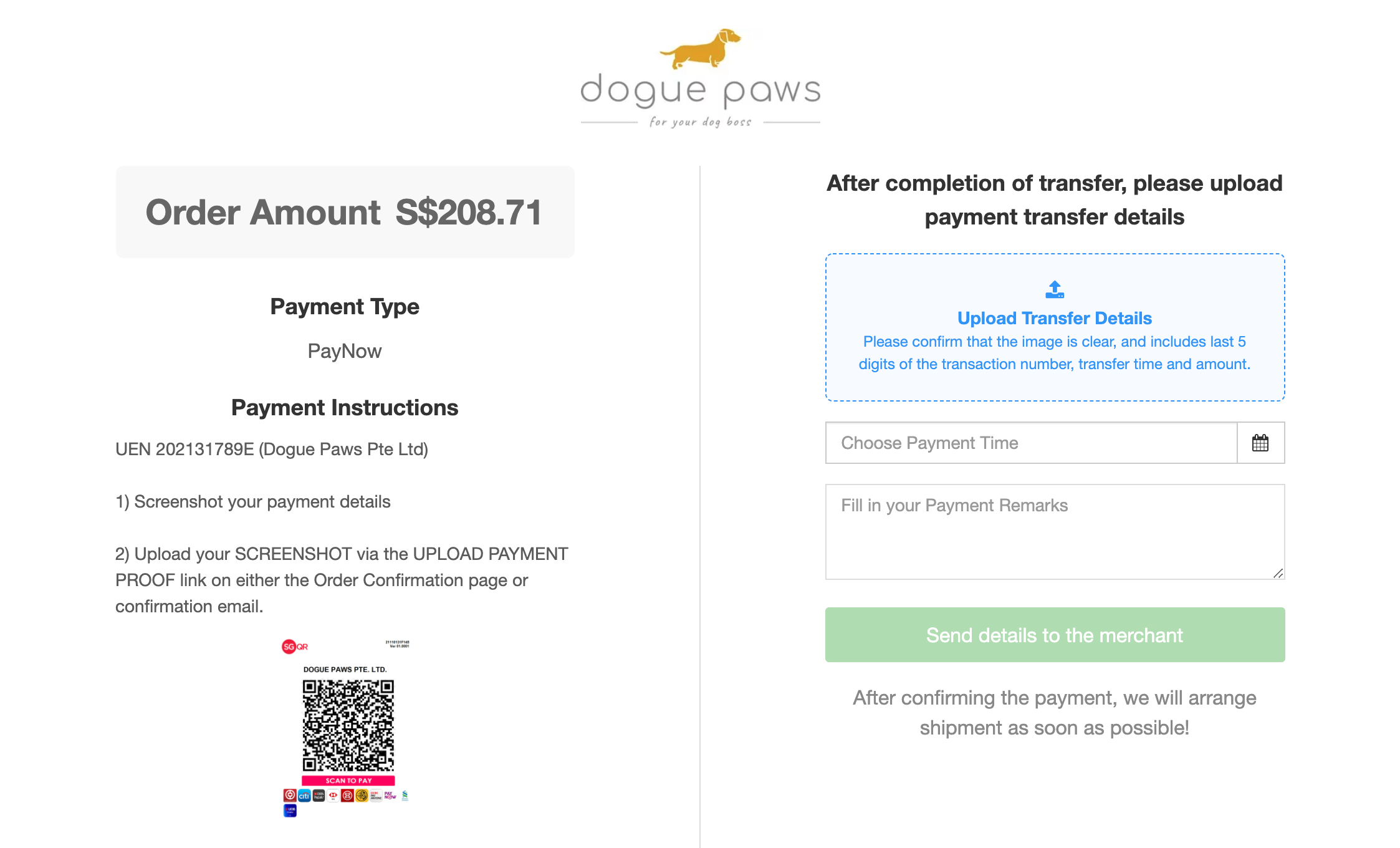Viewport: 1400px width, 848px height.
Task: Click the OCBC Pay Anyone icon
Action: click(x=376, y=796)
